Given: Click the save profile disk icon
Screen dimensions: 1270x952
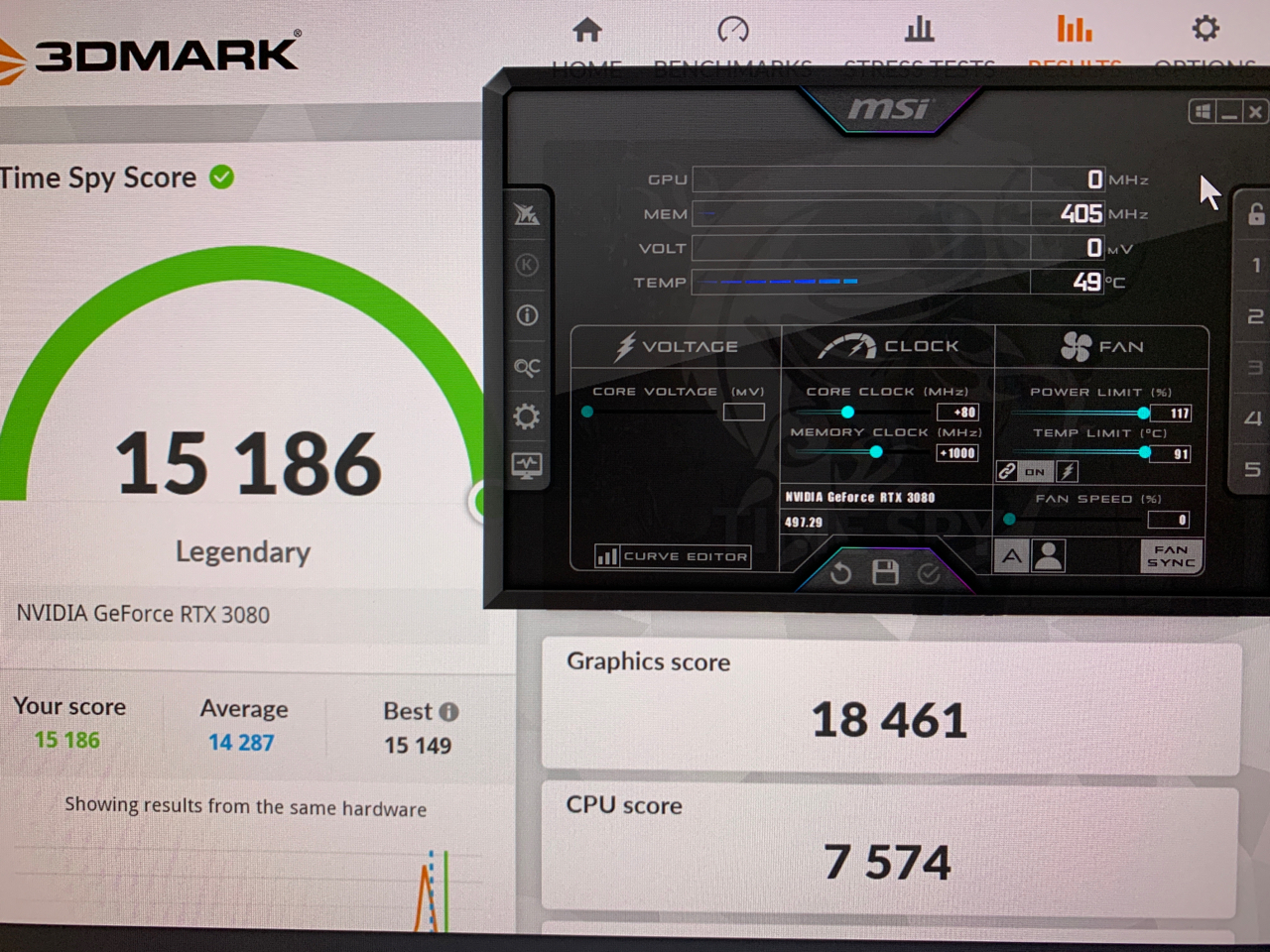Looking at the screenshot, I should (885, 572).
